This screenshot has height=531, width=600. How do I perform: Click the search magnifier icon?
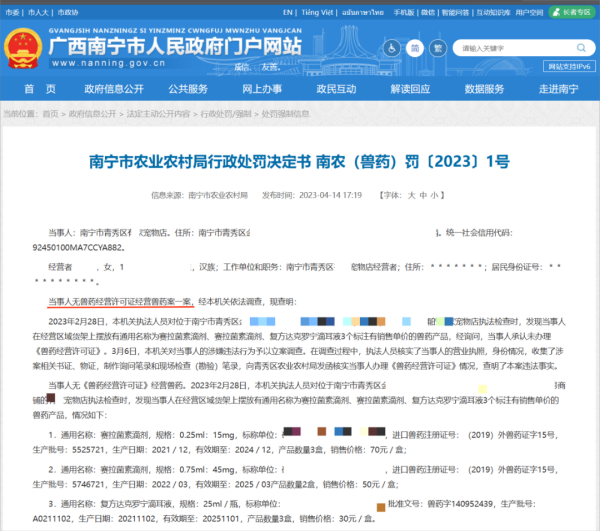click(x=581, y=48)
